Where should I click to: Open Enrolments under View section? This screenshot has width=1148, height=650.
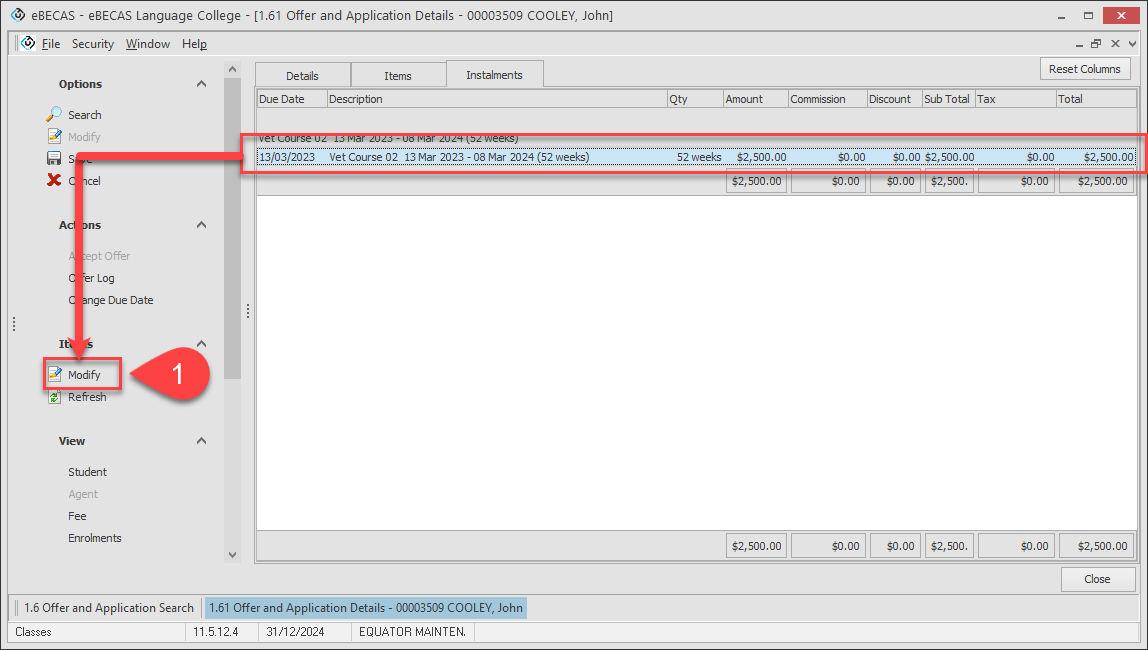click(x=95, y=538)
